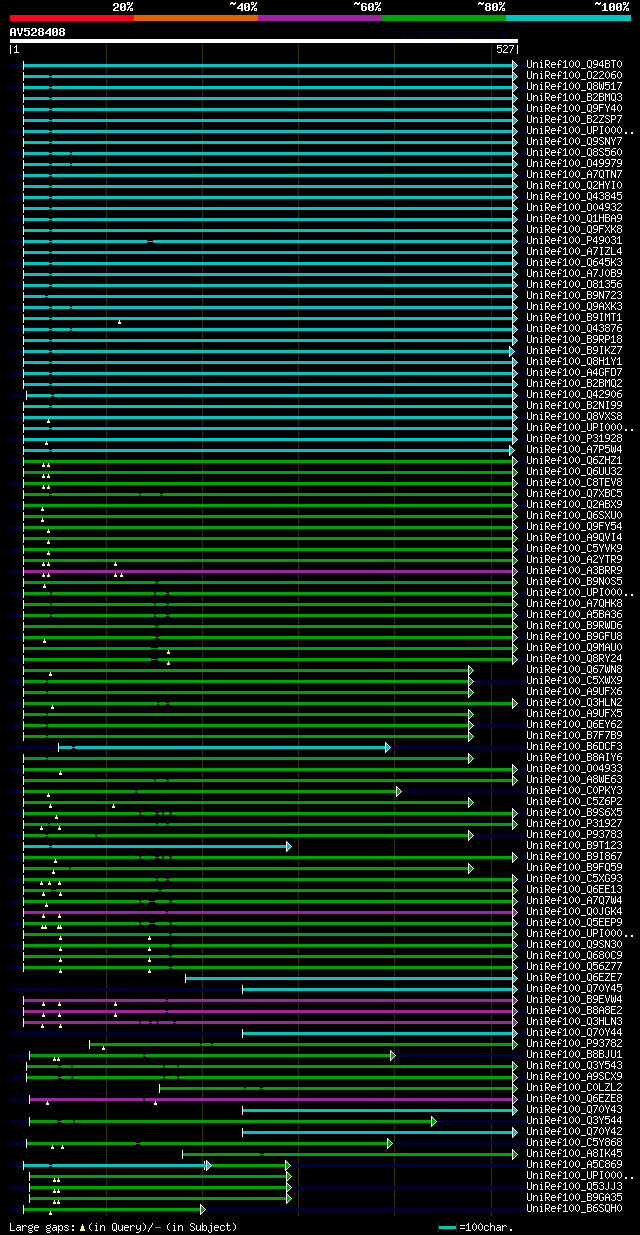The image size is (640, 1235).
Task: Choose the UniRef100_P49031 hit label
Action: (575, 240)
